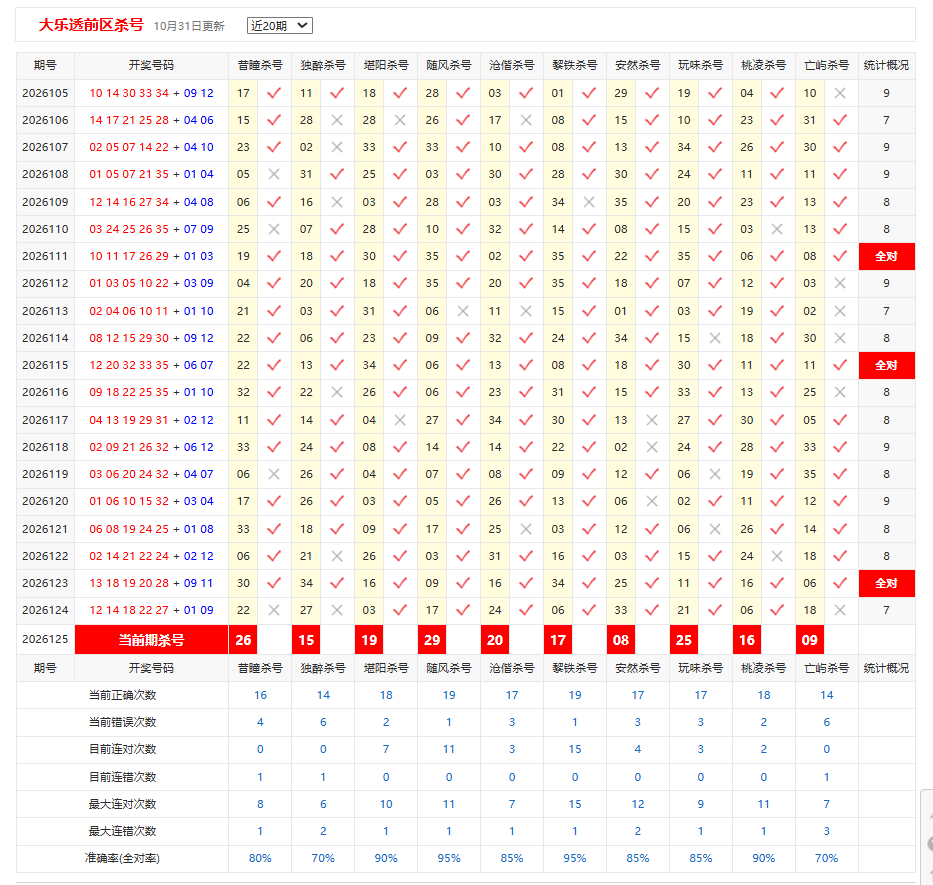Click the X mark under 沧偕杀号 in row 2026121
Viewport: 933px width, 885px height.
[x=525, y=529]
